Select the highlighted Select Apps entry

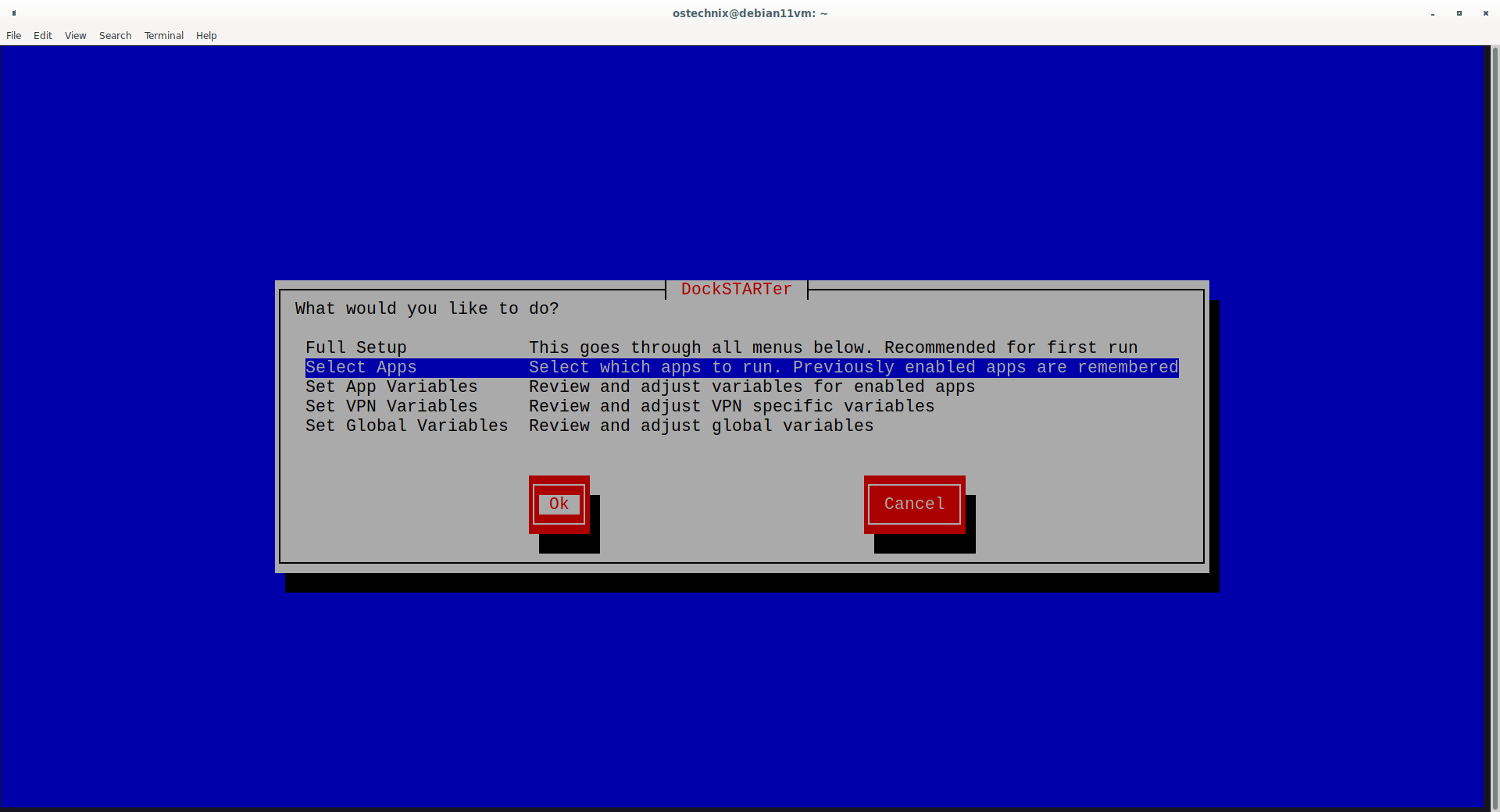point(742,368)
